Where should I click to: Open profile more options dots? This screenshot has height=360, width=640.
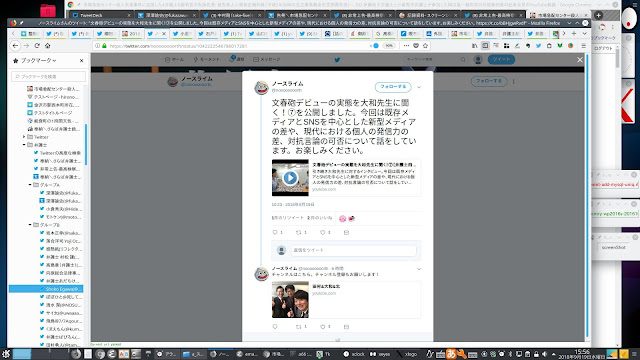pos(513,81)
